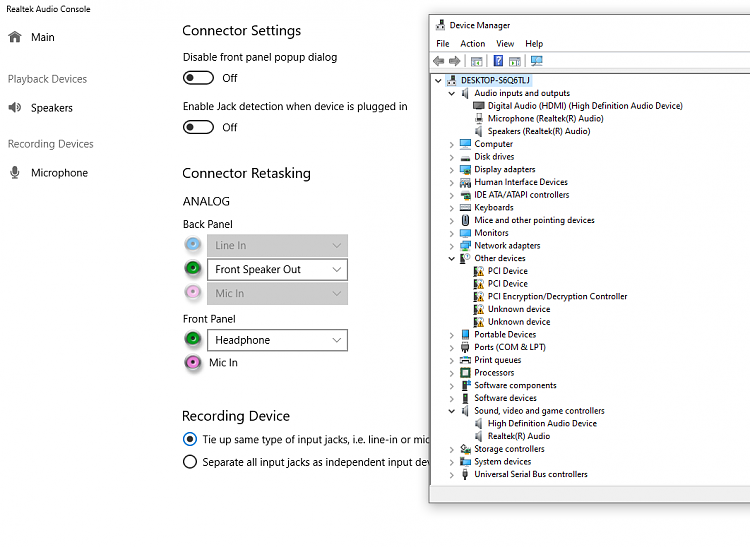Open the File menu in Device Manager

(x=442, y=44)
